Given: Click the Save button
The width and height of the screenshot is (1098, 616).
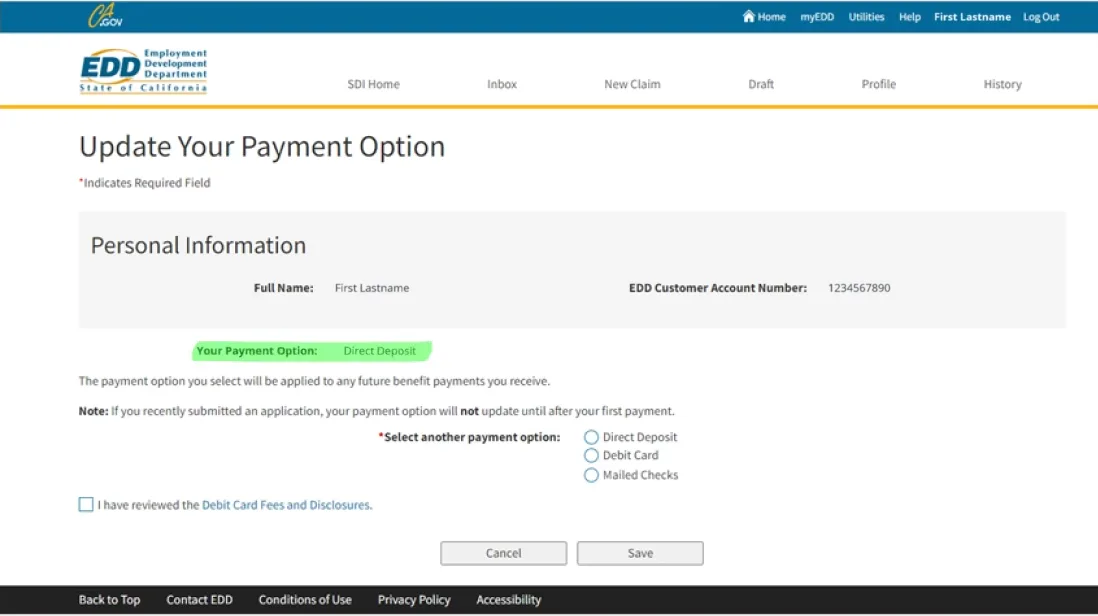Looking at the screenshot, I should coord(640,553).
